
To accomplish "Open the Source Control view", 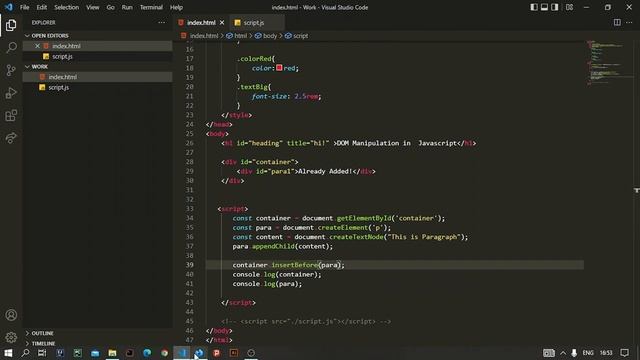I will tap(11, 70).
